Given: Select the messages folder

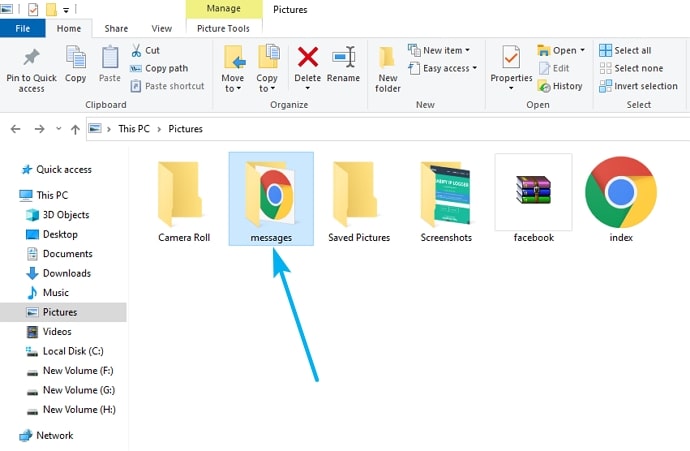Looking at the screenshot, I should (x=271, y=199).
